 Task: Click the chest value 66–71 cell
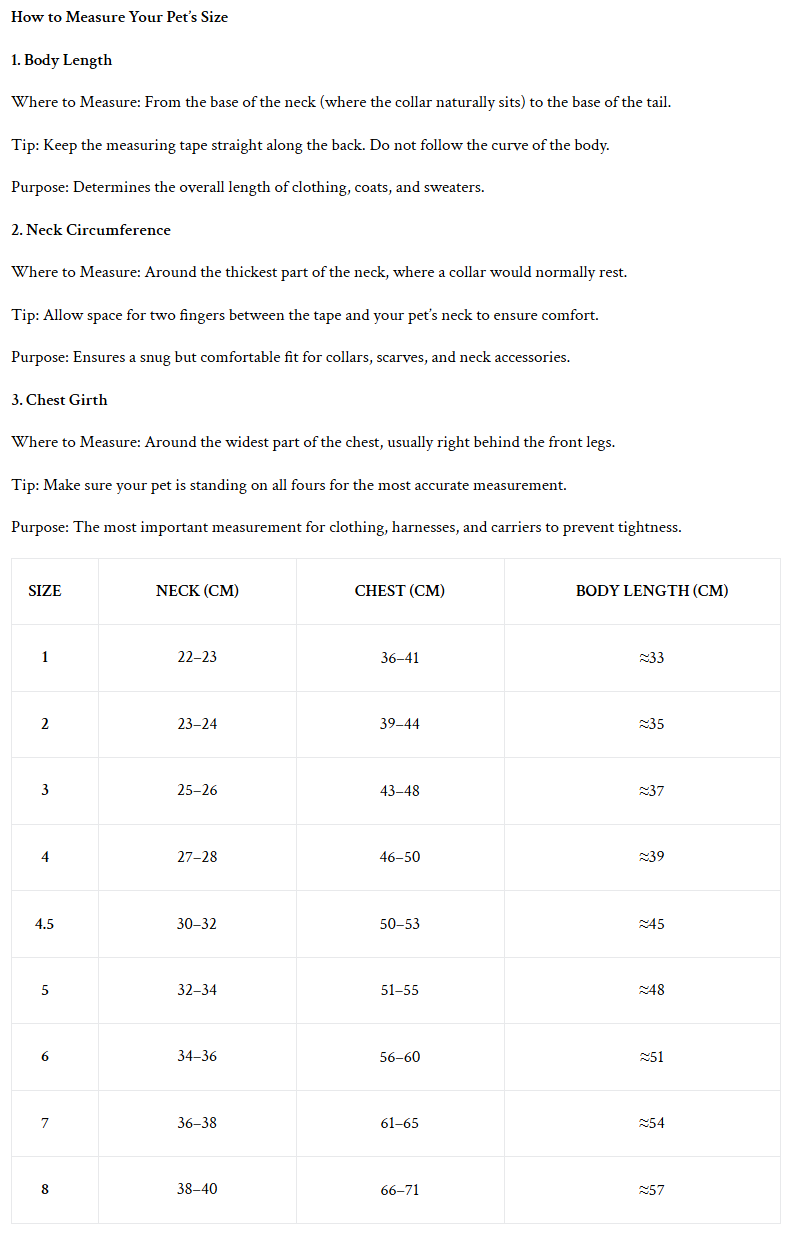[x=400, y=1190]
